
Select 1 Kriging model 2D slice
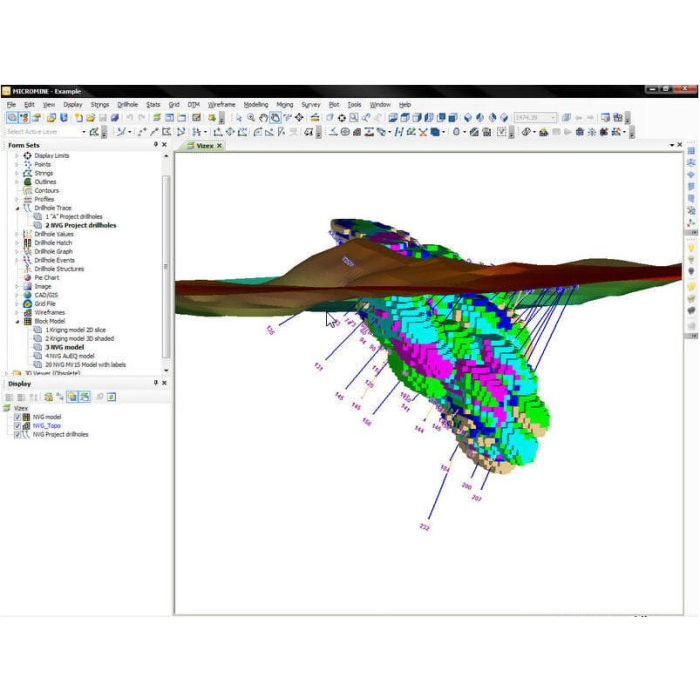(x=75, y=330)
